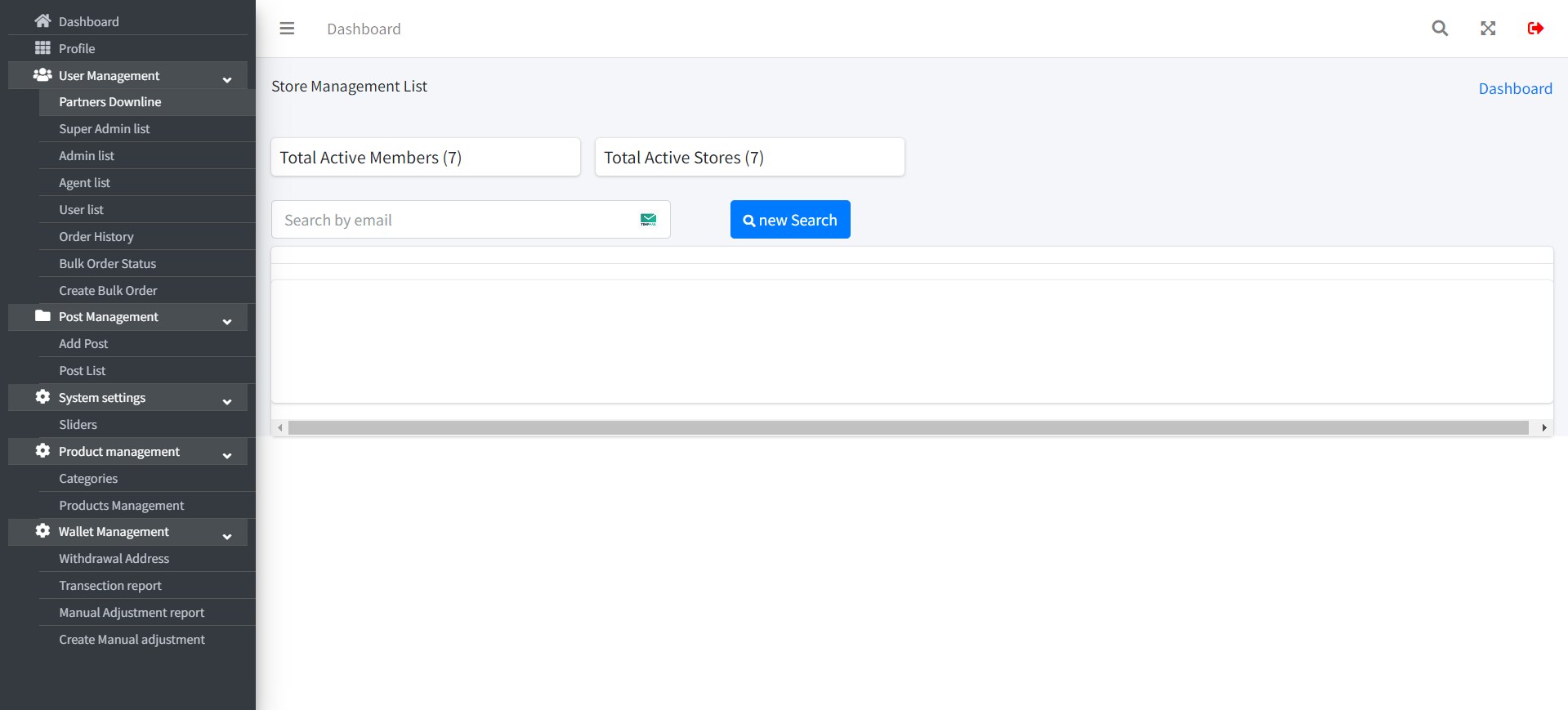Open the search magnifier icon in header
The width and height of the screenshot is (1568, 710).
pos(1440,29)
